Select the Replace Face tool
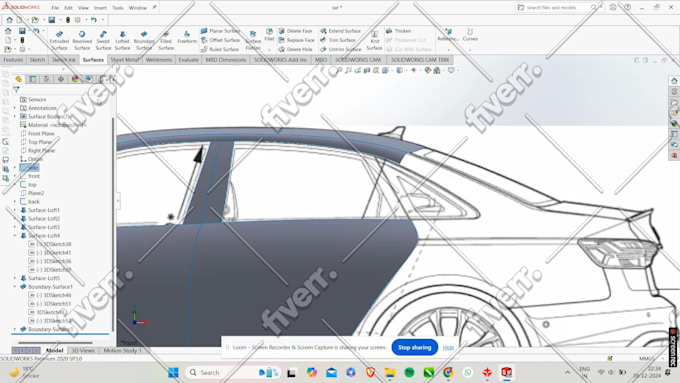 coord(297,40)
